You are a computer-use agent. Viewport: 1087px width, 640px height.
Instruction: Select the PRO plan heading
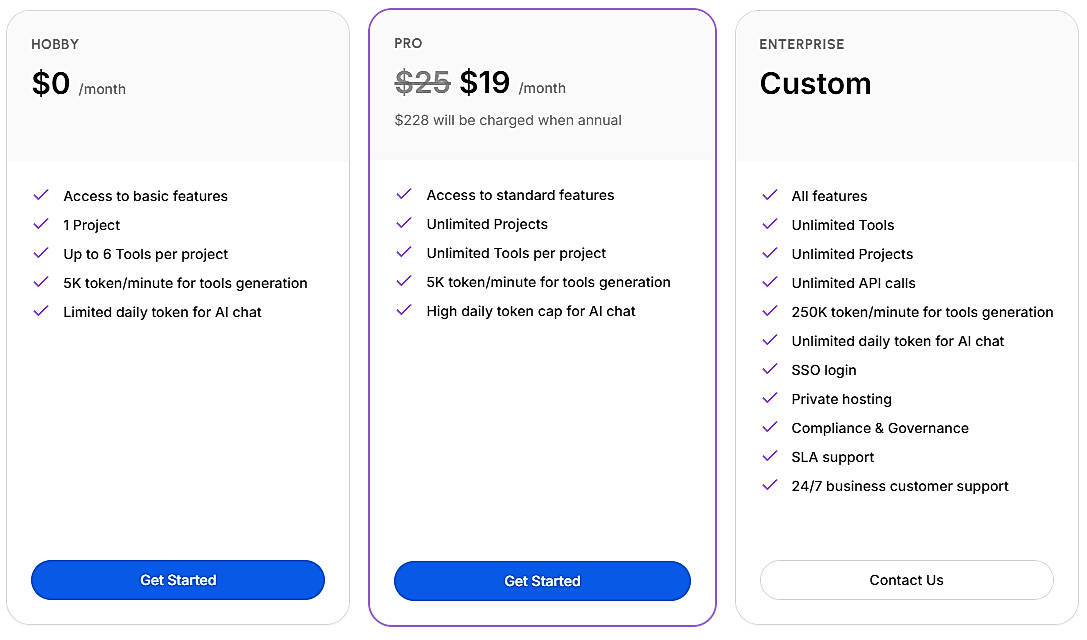[x=408, y=43]
